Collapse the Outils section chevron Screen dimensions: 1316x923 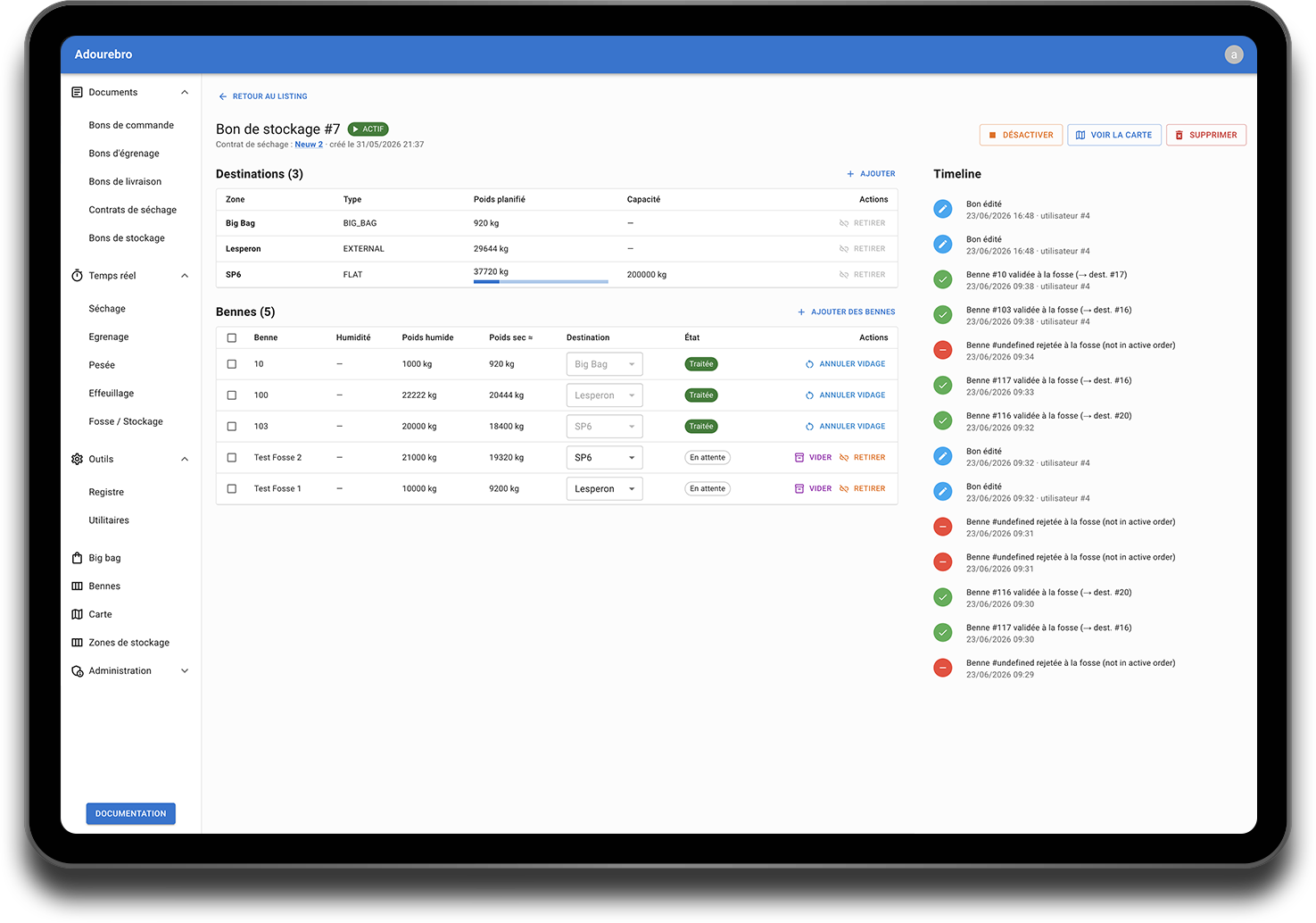pyautogui.click(x=185, y=460)
